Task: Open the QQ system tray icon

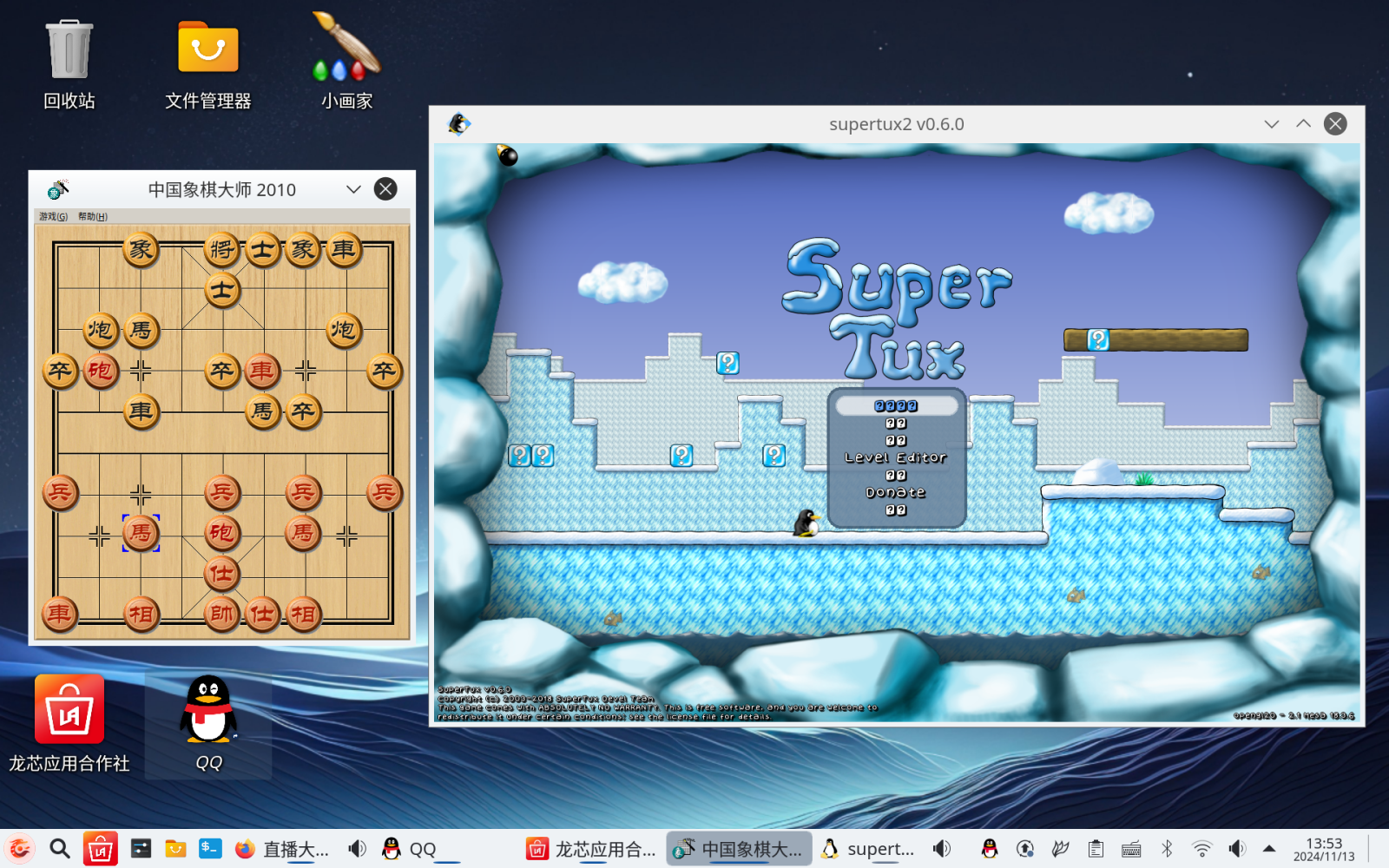Action: pos(990,848)
